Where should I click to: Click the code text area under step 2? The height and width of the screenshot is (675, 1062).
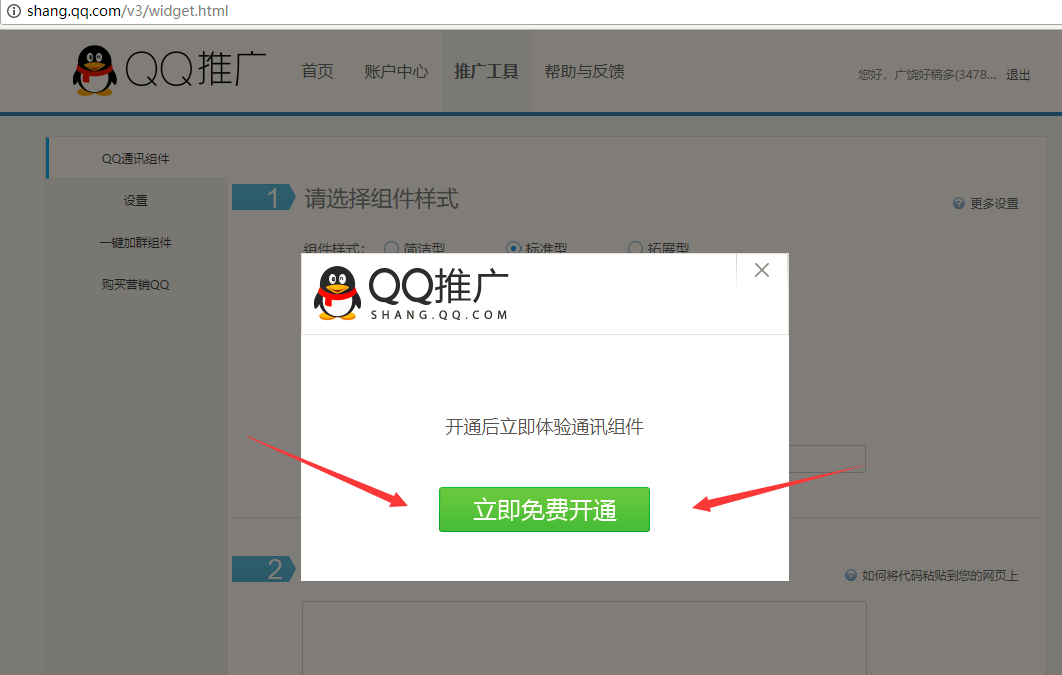pos(584,637)
